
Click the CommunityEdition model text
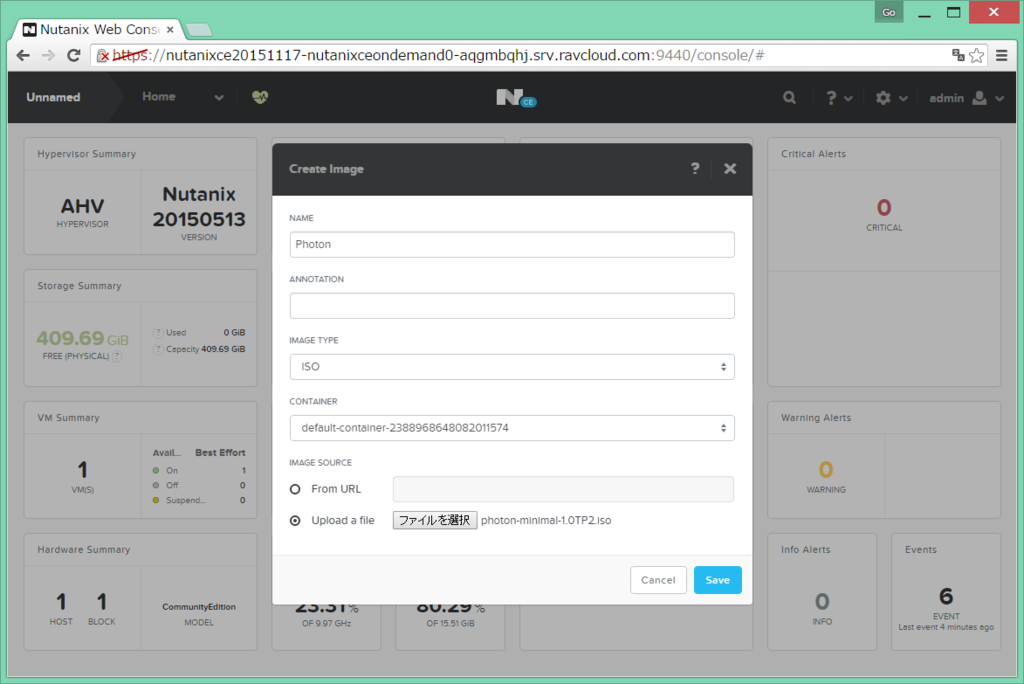[x=199, y=607]
